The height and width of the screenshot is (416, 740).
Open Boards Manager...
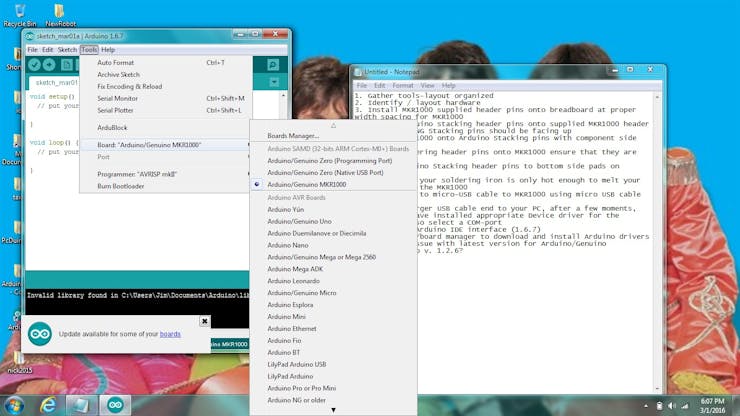click(x=333, y=136)
